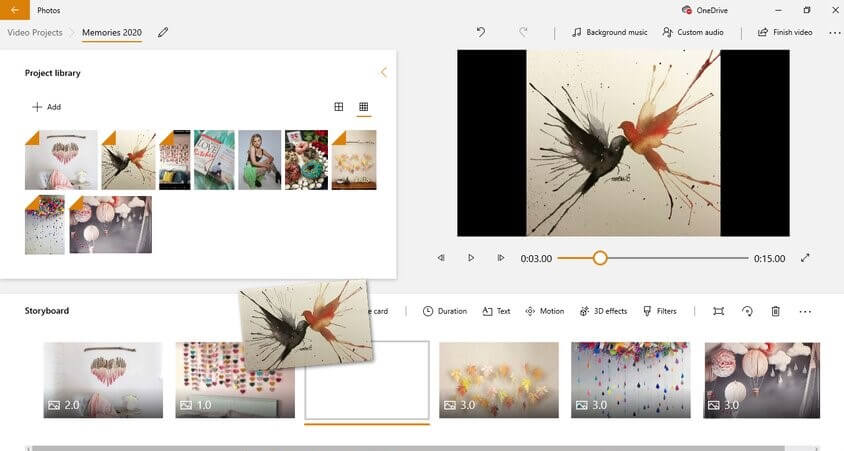
Task: Step forward one frame
Action: click(501, 258)
